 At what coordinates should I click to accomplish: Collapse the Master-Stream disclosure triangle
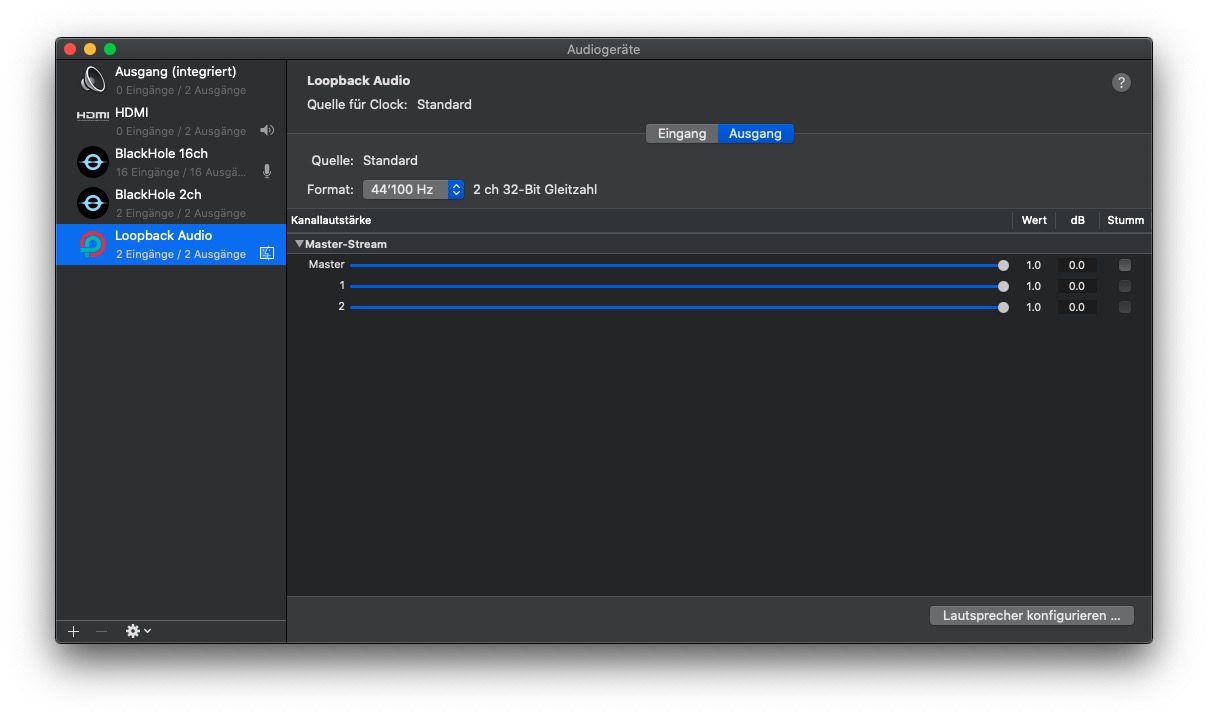tap(299, 244)
